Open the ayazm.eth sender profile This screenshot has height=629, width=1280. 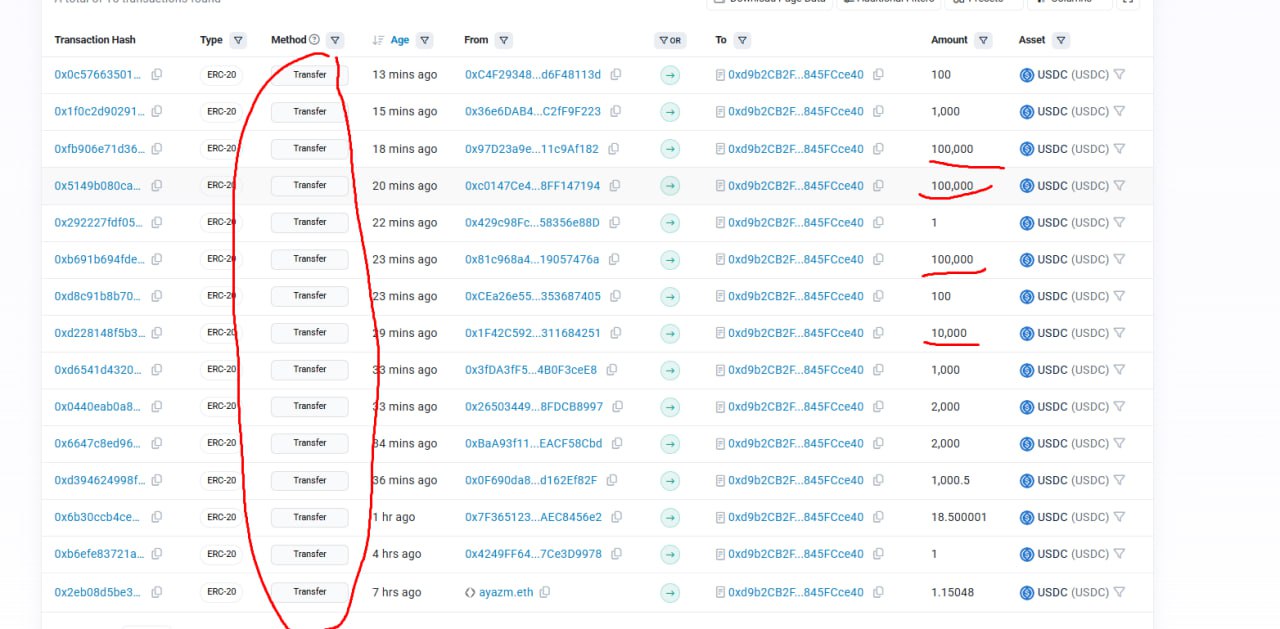click(506, 592)
